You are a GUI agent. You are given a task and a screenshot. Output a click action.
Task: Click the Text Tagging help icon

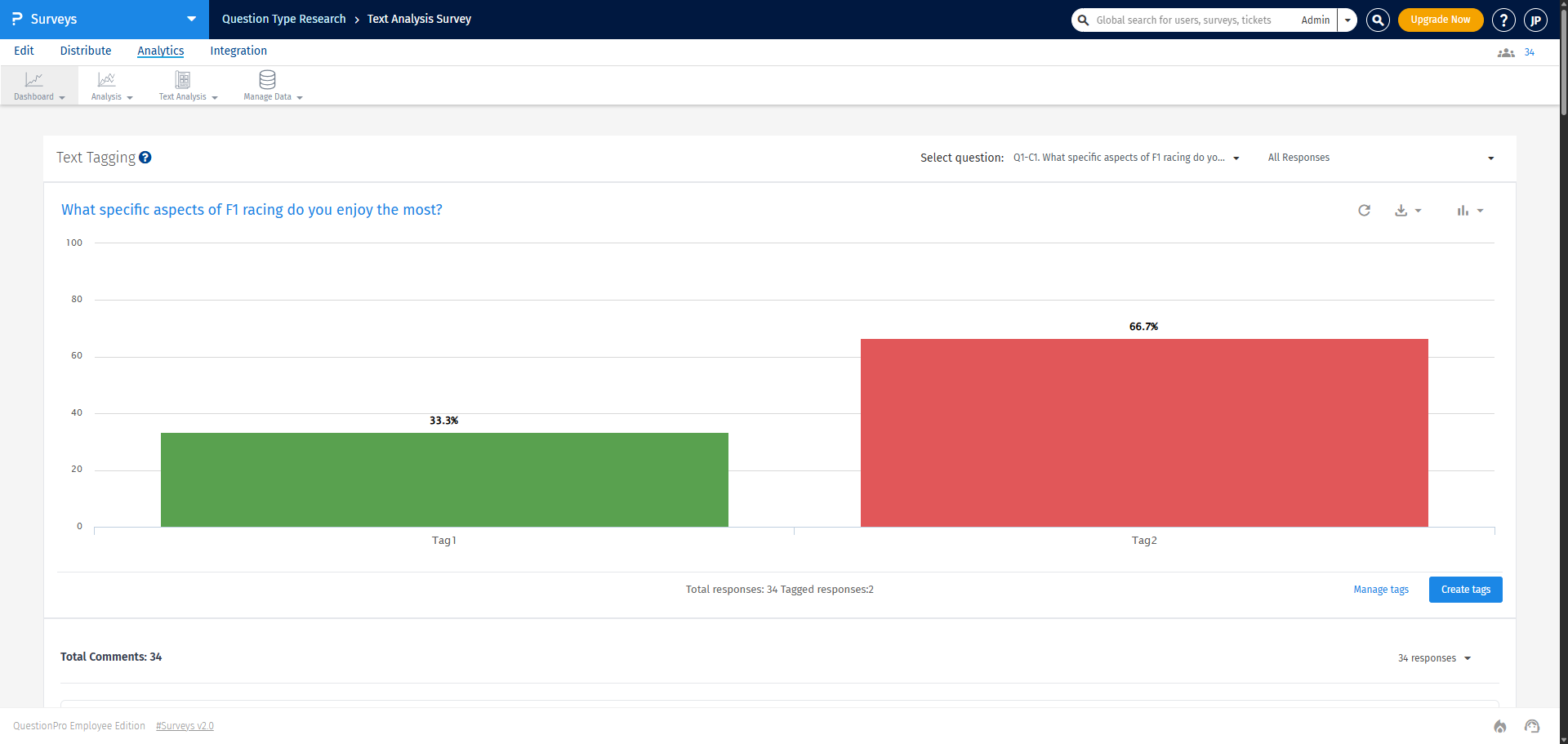point(145,158)
